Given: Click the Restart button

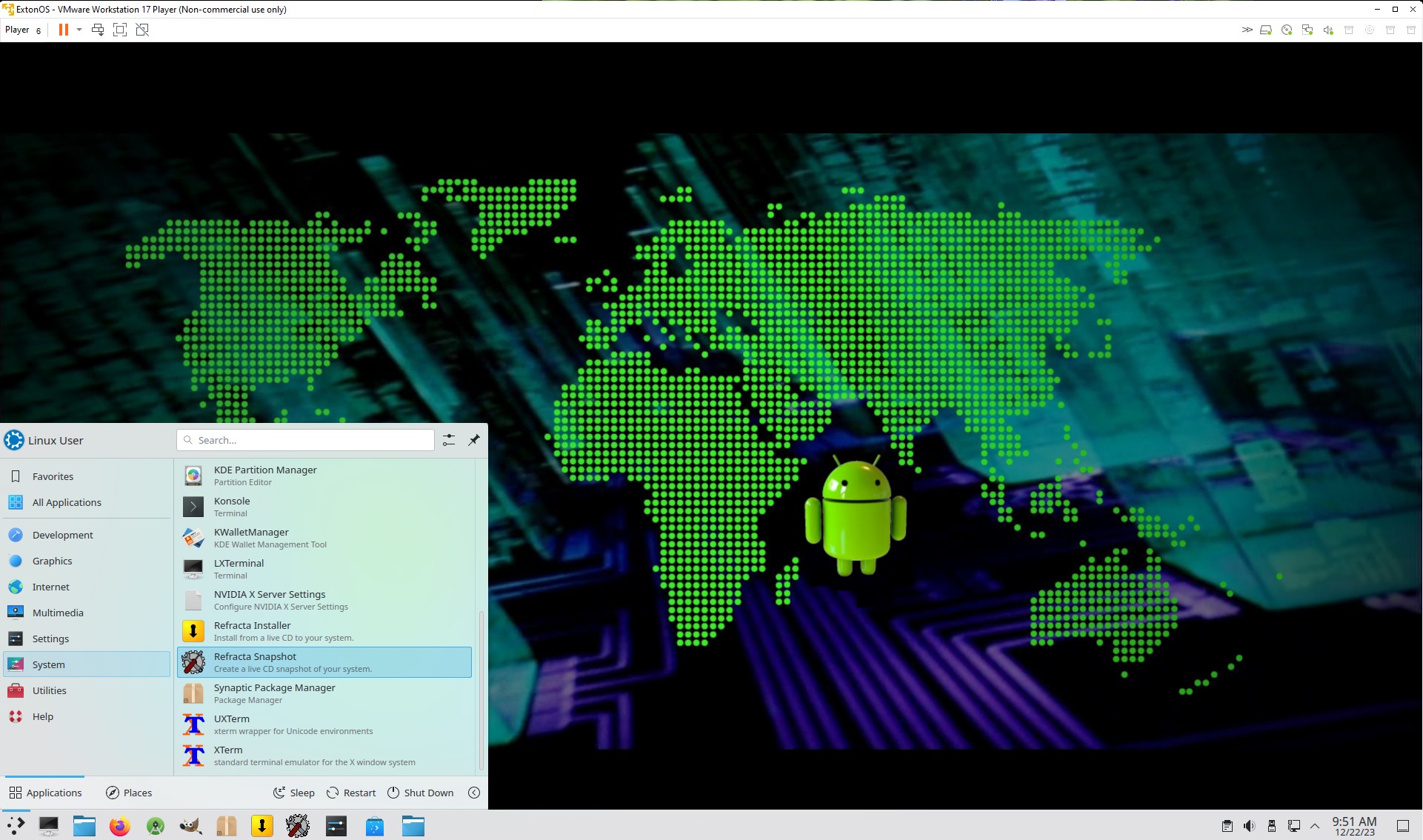Looking at the screenshot, I should (351, 793).
